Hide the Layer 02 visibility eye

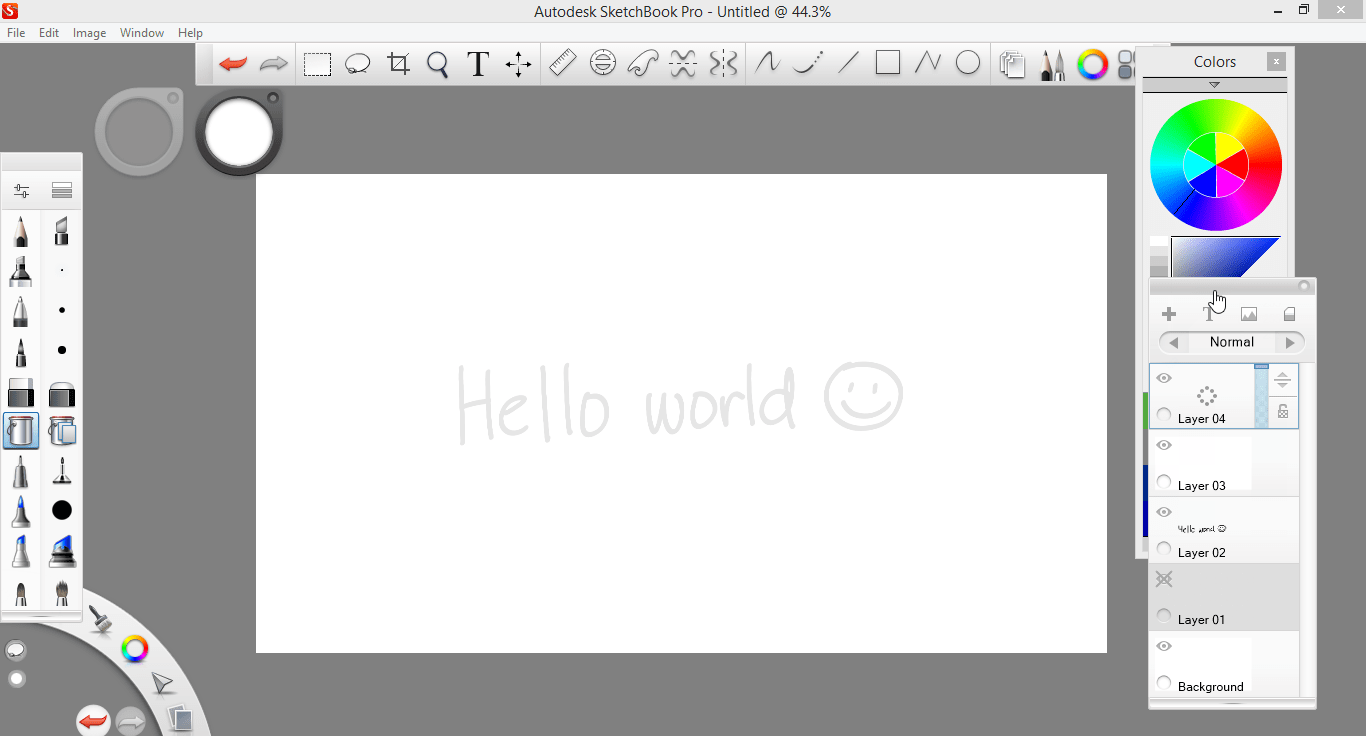coord(1163,512)
